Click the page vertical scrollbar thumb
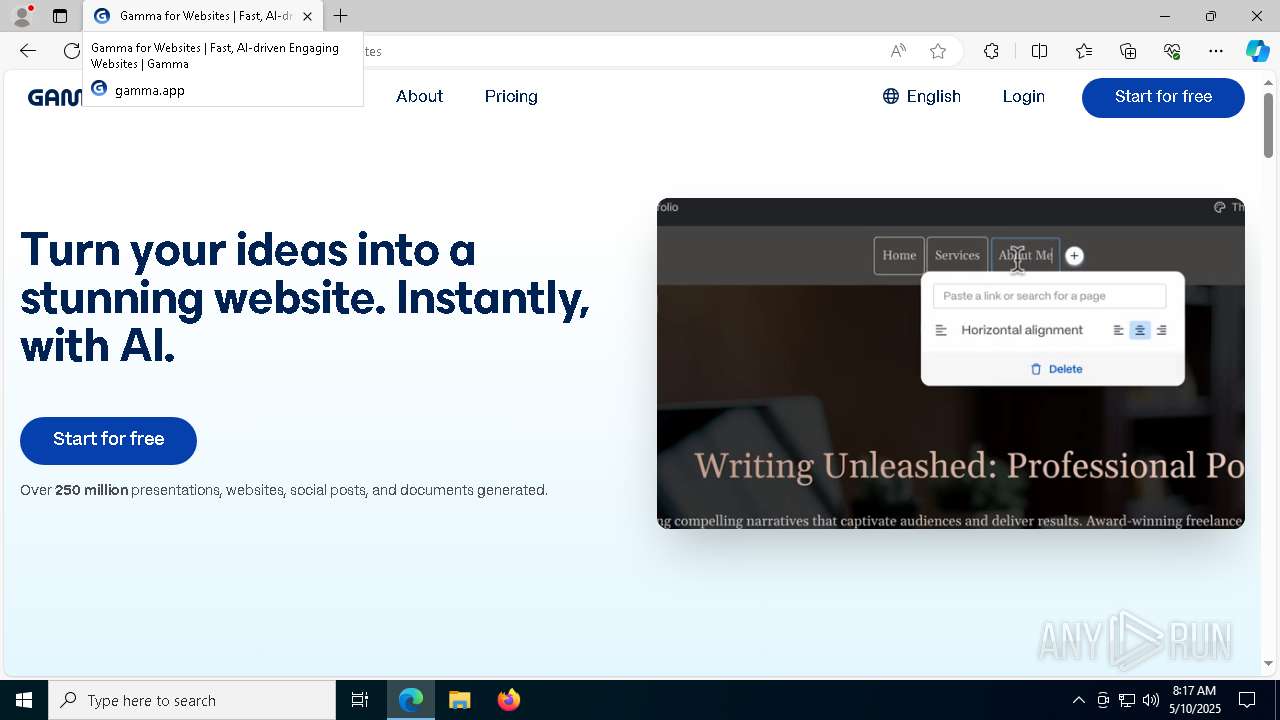Viewport: 1280px width, 720px height. click(x=1268, y=125)
